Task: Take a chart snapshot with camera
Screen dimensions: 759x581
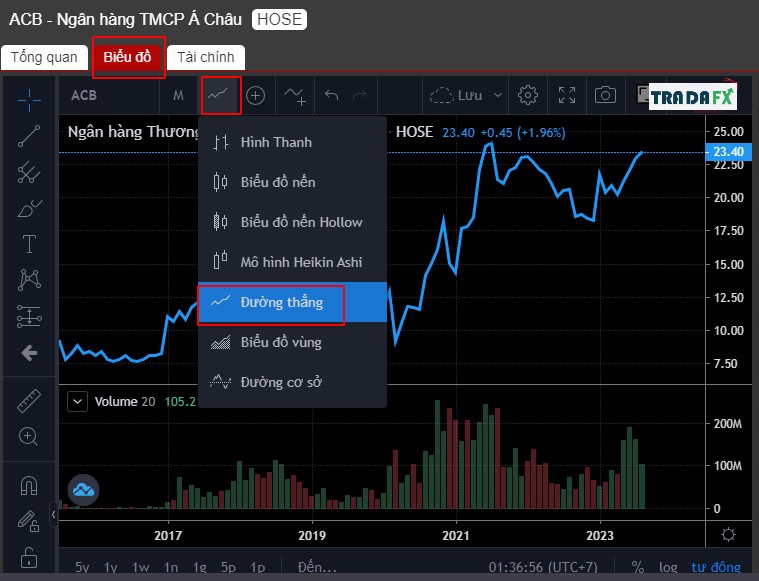Action: click(605, 95)
